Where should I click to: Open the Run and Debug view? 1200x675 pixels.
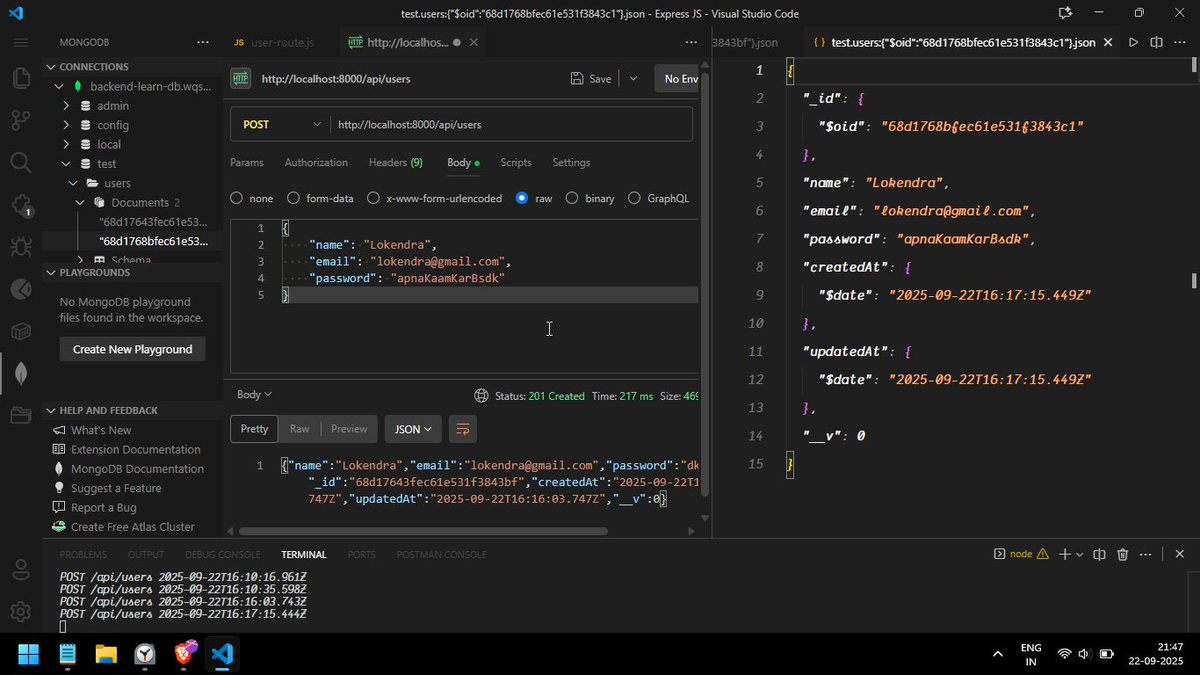tap(21, 246)
